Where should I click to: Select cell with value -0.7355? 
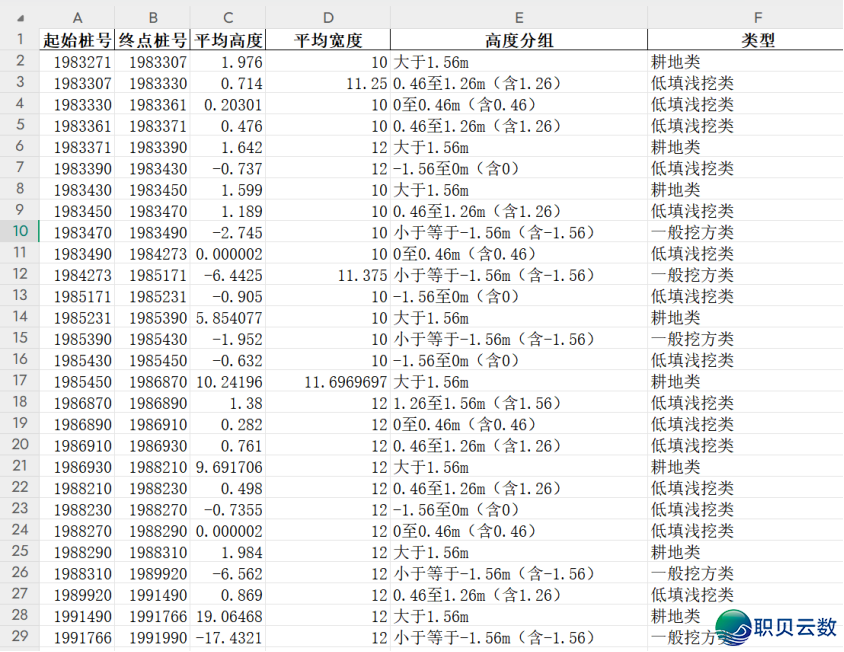pos(228,509)
